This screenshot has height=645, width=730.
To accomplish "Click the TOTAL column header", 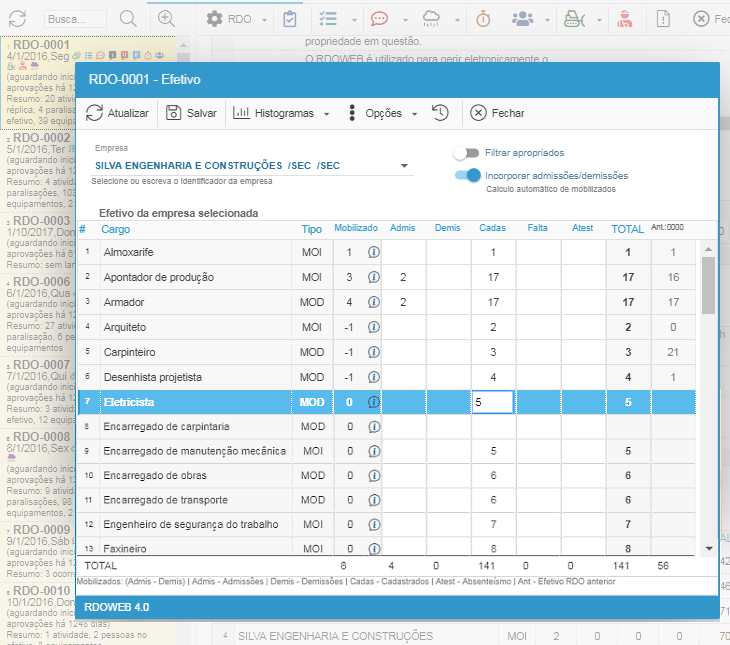I will 627,229.
